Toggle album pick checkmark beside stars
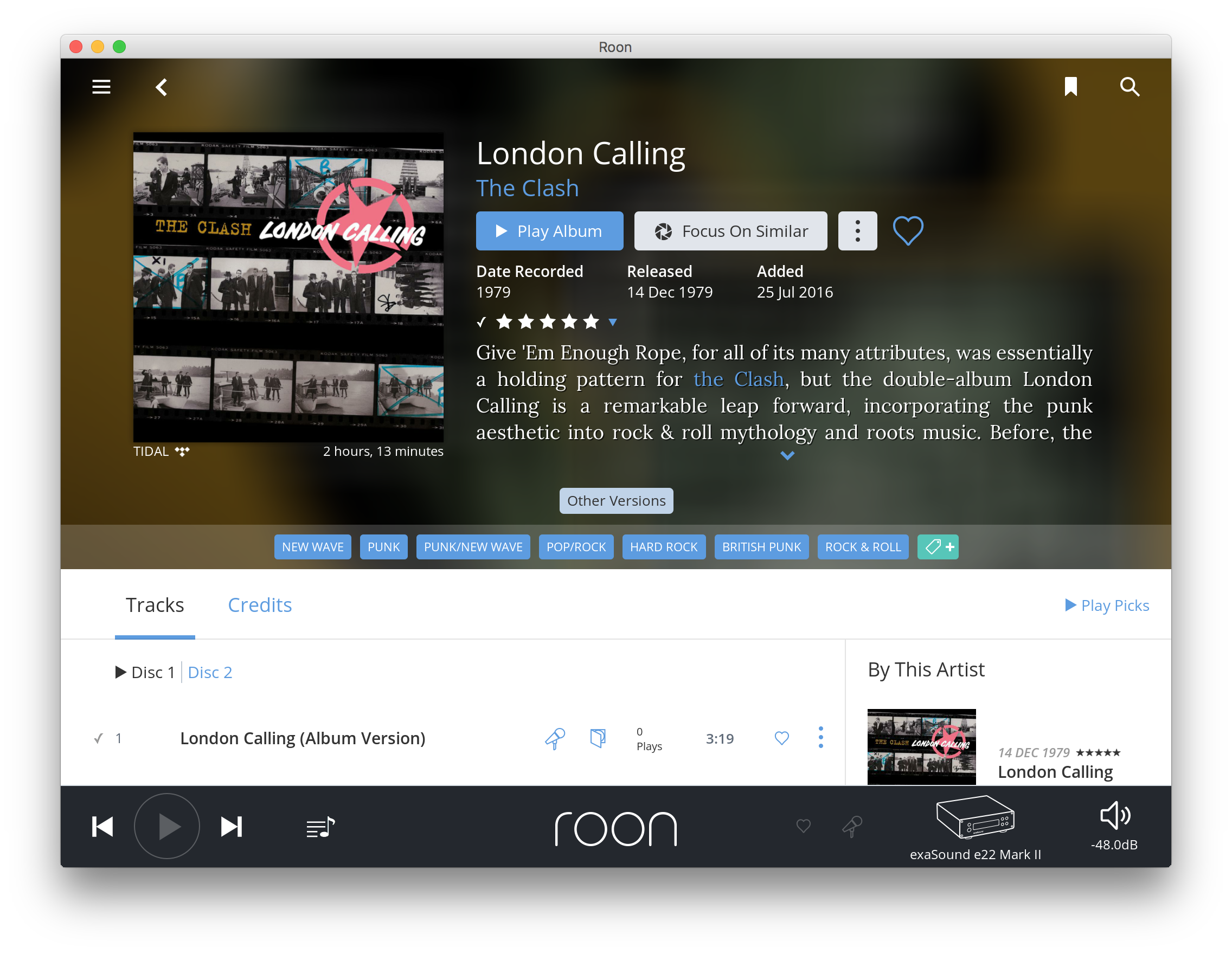Screen dimensions: 1232x954 pyautogui.click(x=481, y=322)
